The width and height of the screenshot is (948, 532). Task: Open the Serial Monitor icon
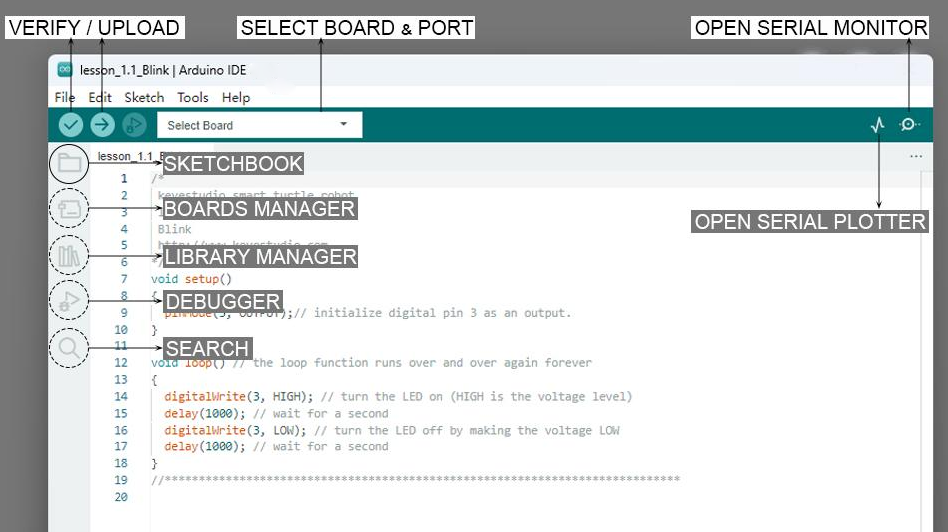[909, 125]
